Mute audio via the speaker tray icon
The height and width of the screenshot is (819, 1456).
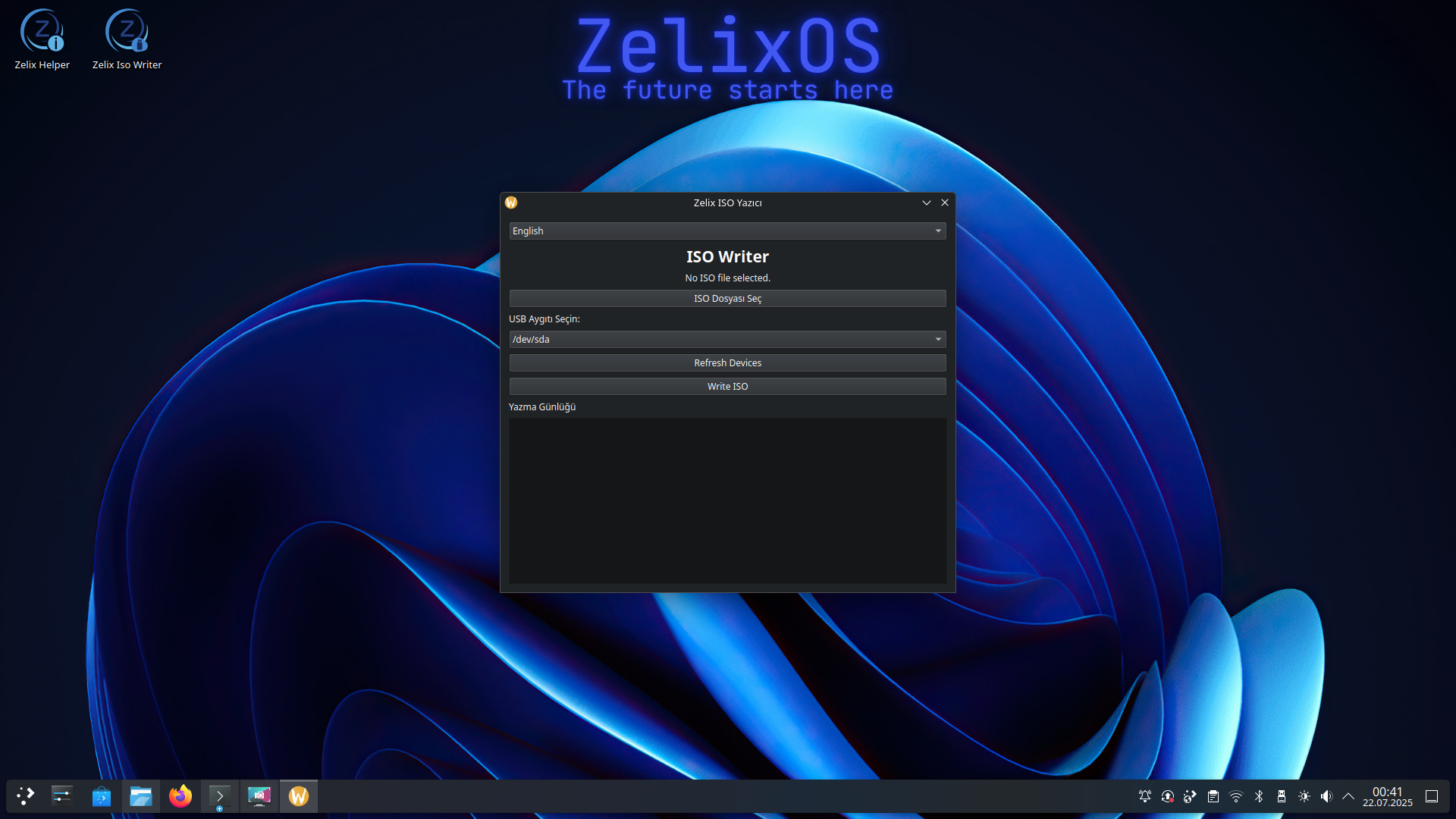pos(1326,796)
